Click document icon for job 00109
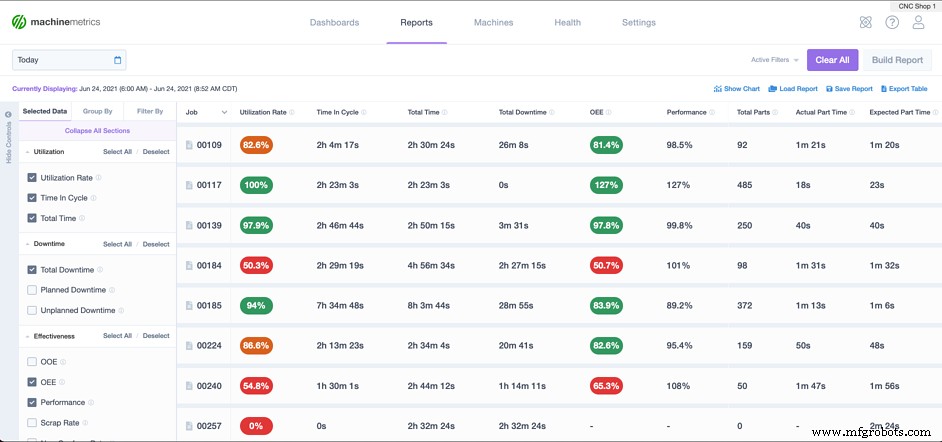Screen dimensions: 942x442 coord(189,145)
